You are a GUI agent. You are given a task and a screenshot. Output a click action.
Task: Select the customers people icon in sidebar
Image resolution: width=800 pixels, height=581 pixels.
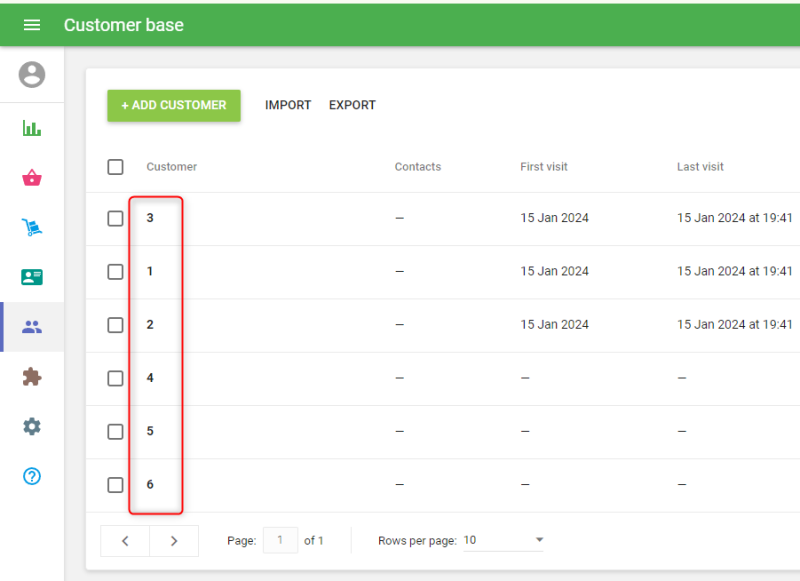click(32, 327)
